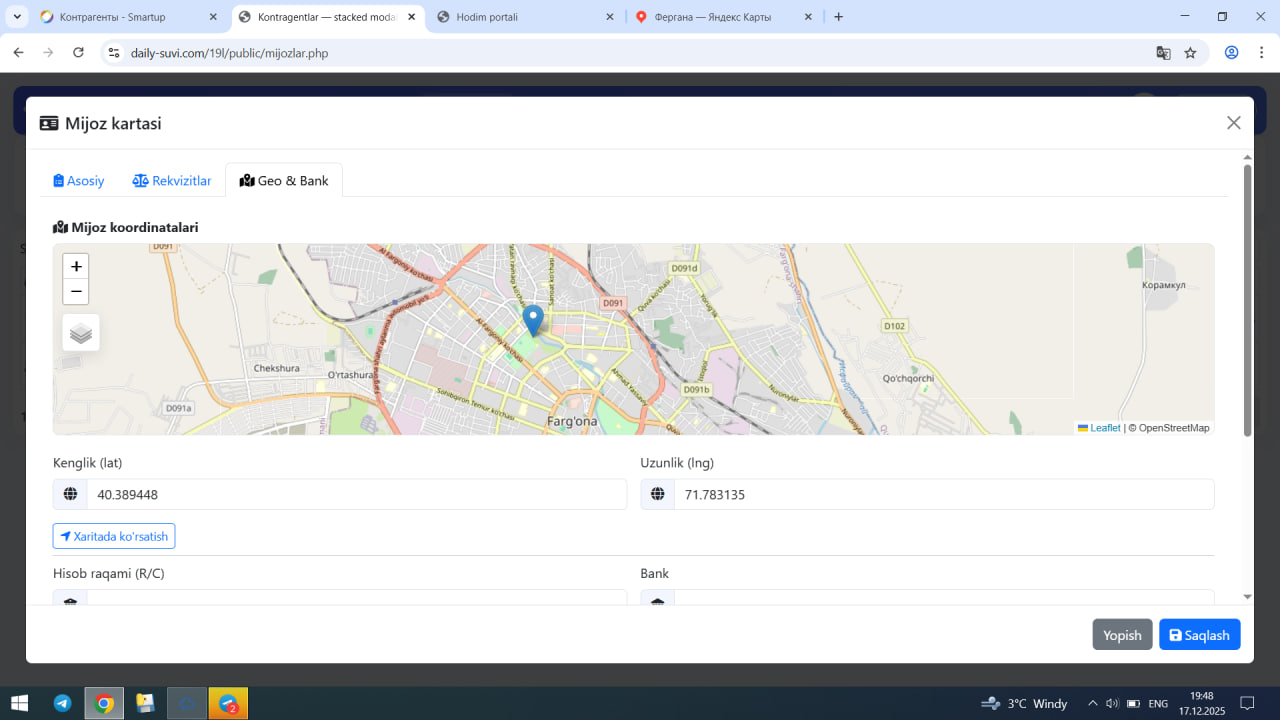Click the Google Translate icon in address bar
The image size is (1280, 720).
click(1163, 53)
